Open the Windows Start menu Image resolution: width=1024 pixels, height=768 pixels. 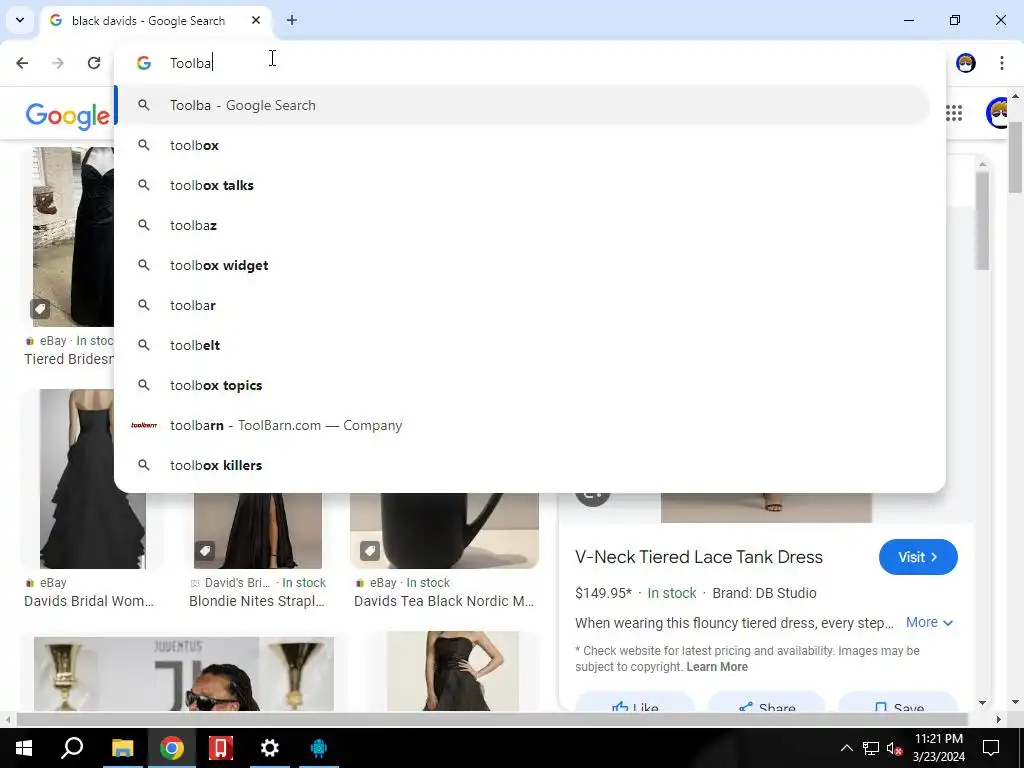(x=24, y=748)
